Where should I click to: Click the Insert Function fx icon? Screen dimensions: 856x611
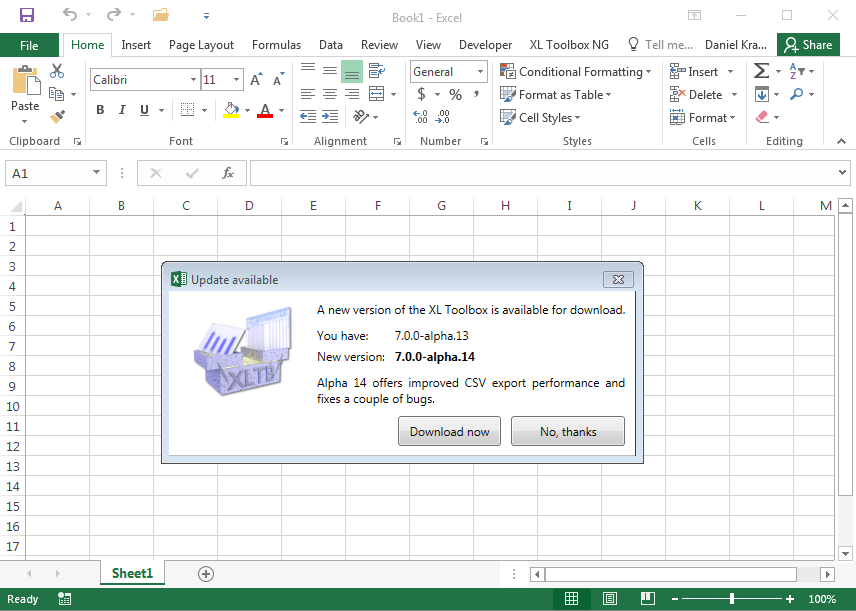click(x=228, y=173)
